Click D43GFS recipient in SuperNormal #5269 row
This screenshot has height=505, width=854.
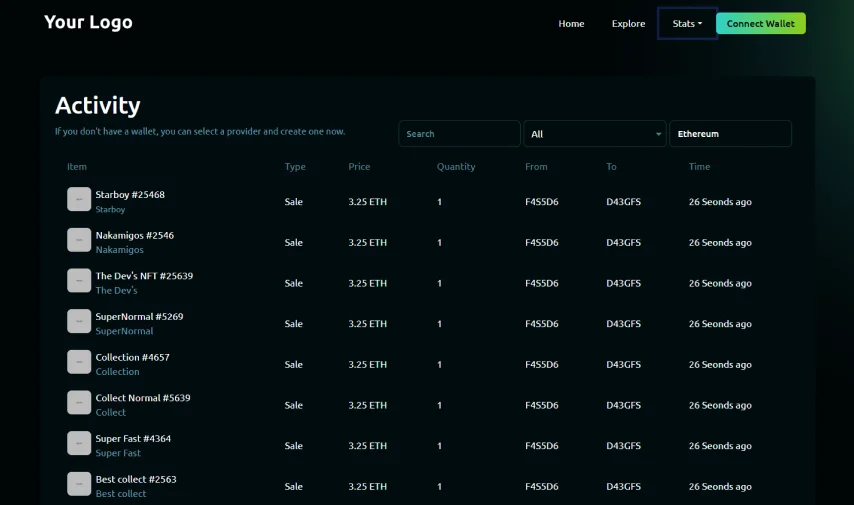point(623,324)
